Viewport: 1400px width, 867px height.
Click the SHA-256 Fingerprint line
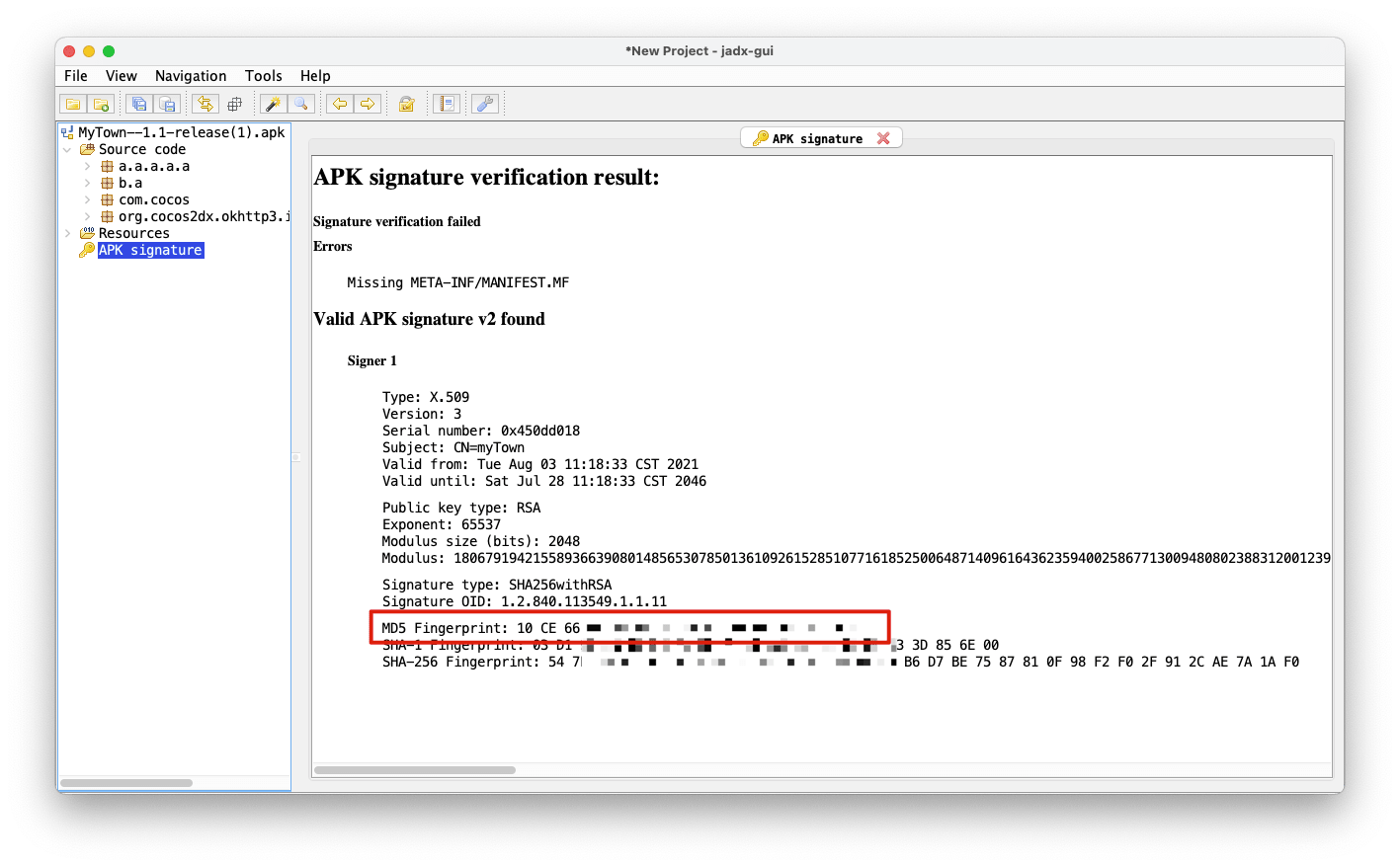(x=841, y=662)
